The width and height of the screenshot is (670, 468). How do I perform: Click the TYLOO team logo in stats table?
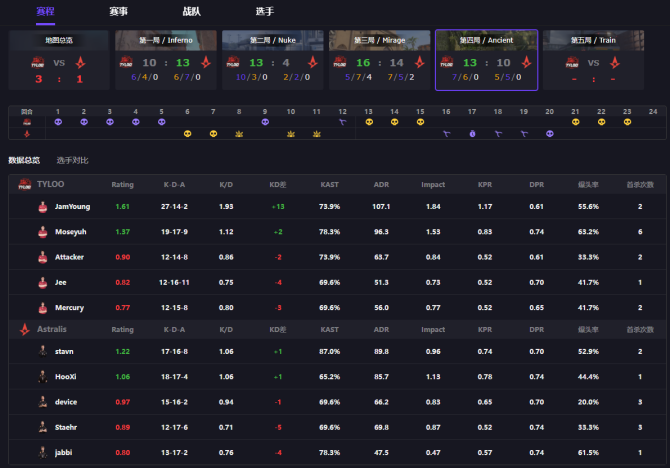pos(25,185)
